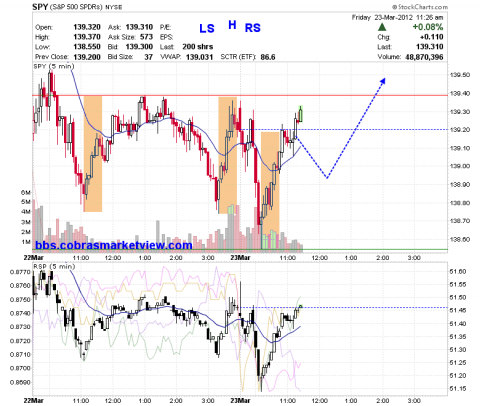Viewport: 480px width, 406px height.
Task: Click the 23Mar date label under SPY chart
Action: (x=240, y=258)
